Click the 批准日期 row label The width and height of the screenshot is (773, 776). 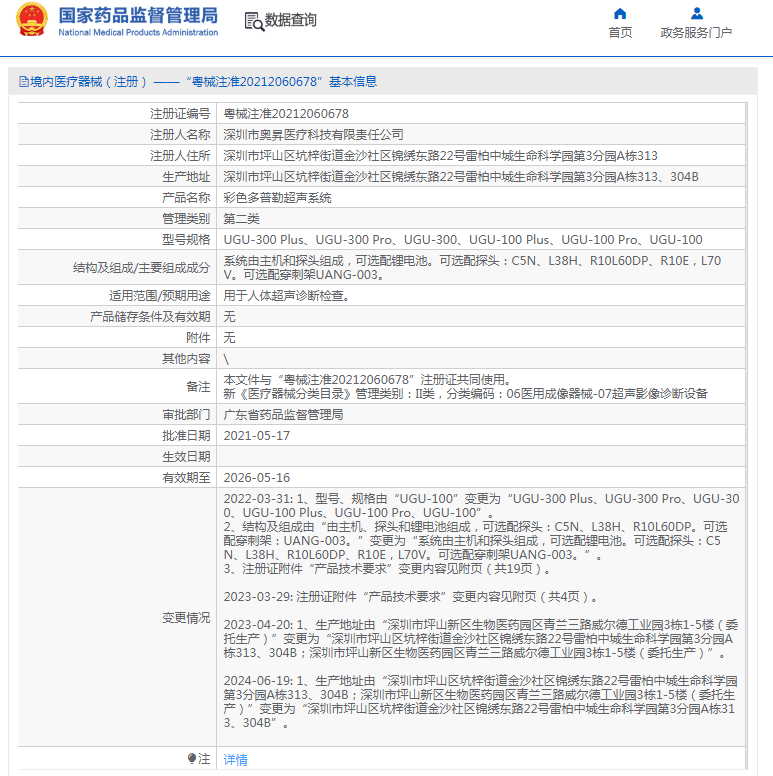point(186,436)
